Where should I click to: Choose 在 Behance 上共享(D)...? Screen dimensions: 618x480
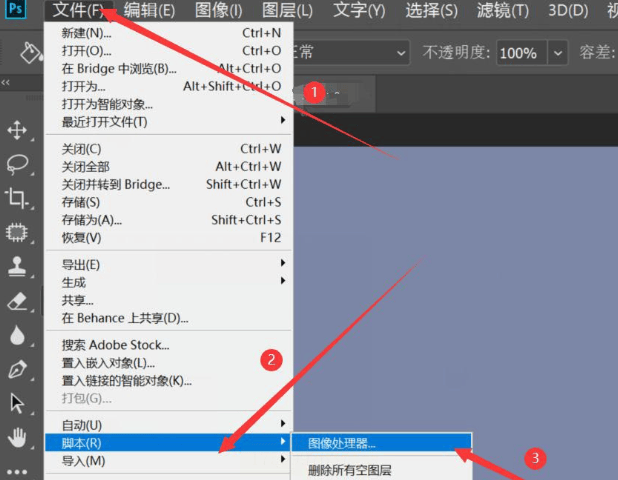(169, 318)
